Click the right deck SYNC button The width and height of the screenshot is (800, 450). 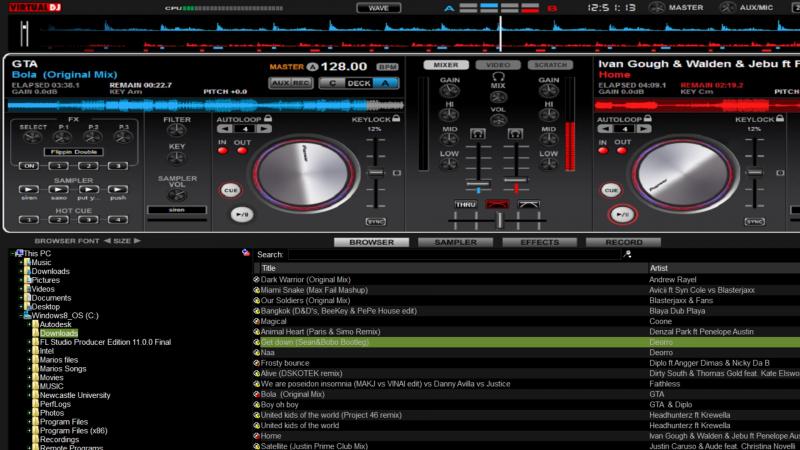[755, 221]
